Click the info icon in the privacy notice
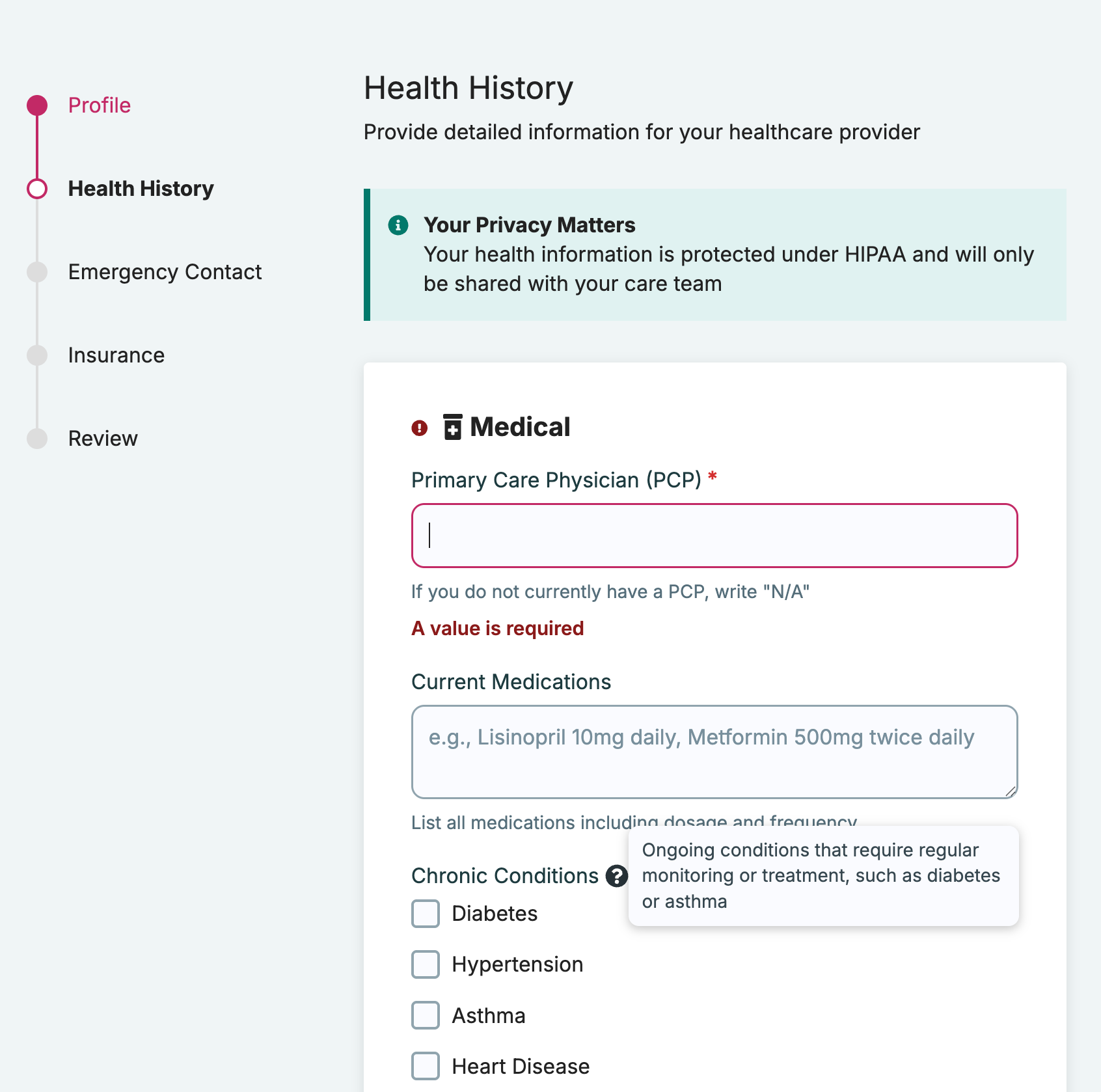Screen dimensions: 1101x1092 (398, 225)
